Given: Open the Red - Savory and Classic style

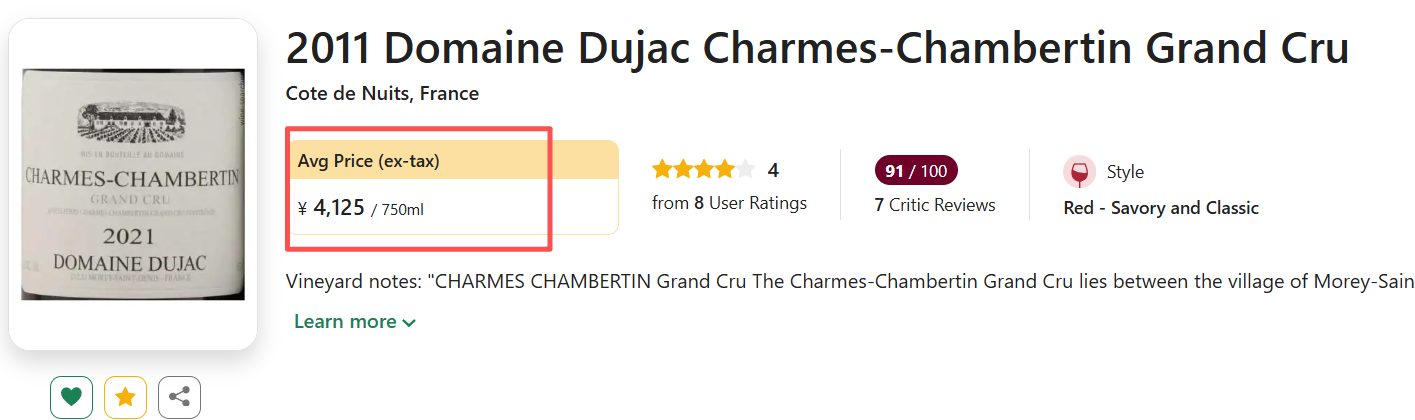Looking at the screenshot, I should coord(1161,208).
